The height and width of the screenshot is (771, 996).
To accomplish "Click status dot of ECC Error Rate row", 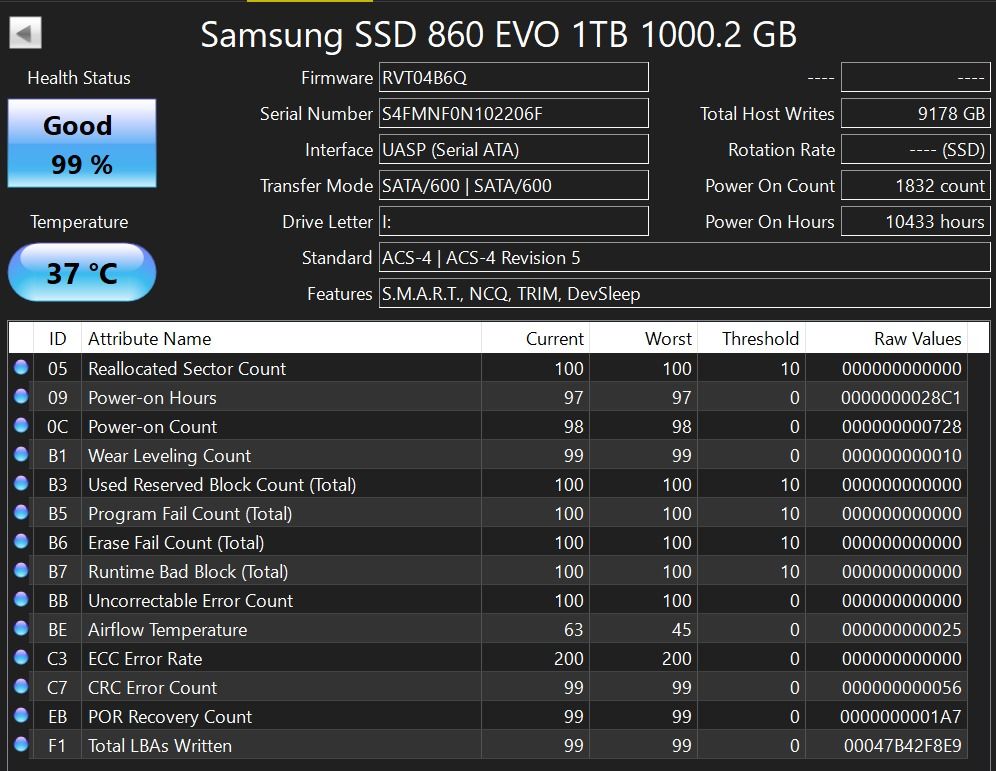I will pos(21,657).
